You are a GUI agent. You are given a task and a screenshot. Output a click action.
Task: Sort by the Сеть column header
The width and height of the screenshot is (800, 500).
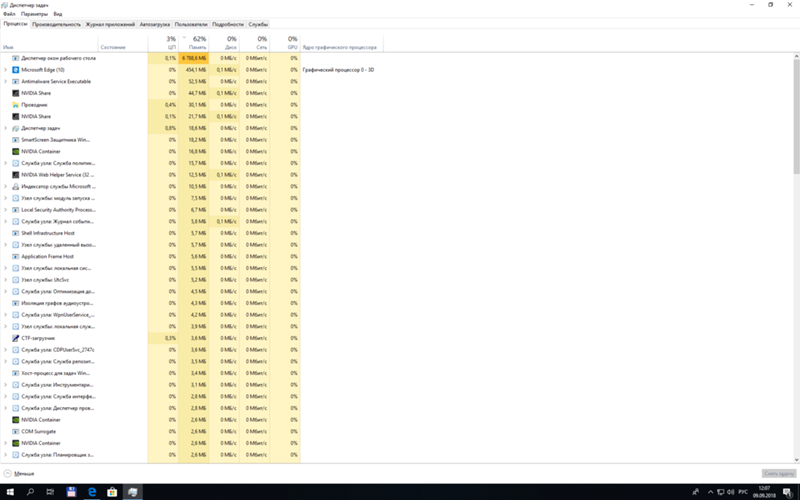point(254,43)
